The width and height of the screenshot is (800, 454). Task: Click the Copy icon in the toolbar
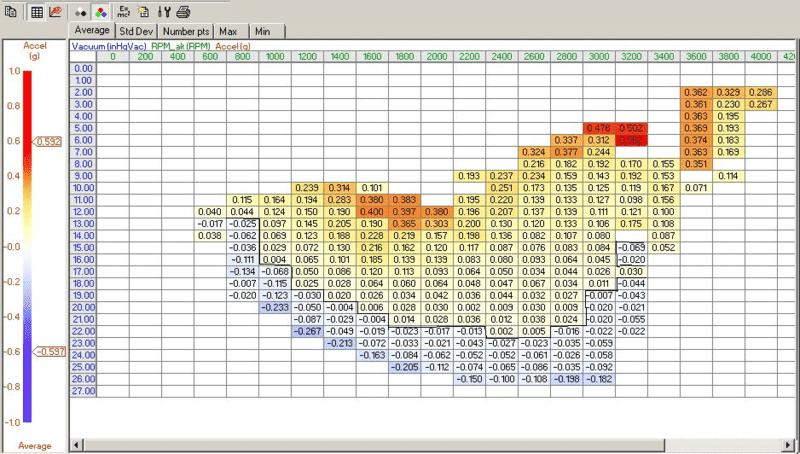(10, 12)
